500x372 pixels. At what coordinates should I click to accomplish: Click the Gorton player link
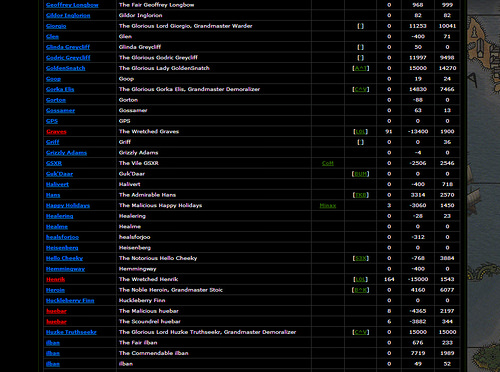56,100
